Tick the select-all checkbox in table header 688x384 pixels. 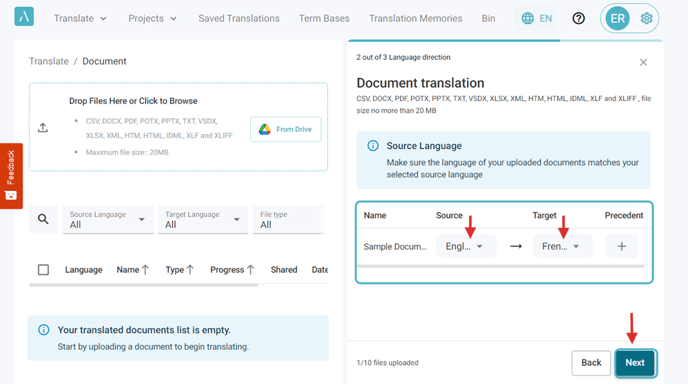(x=43, y=270)
